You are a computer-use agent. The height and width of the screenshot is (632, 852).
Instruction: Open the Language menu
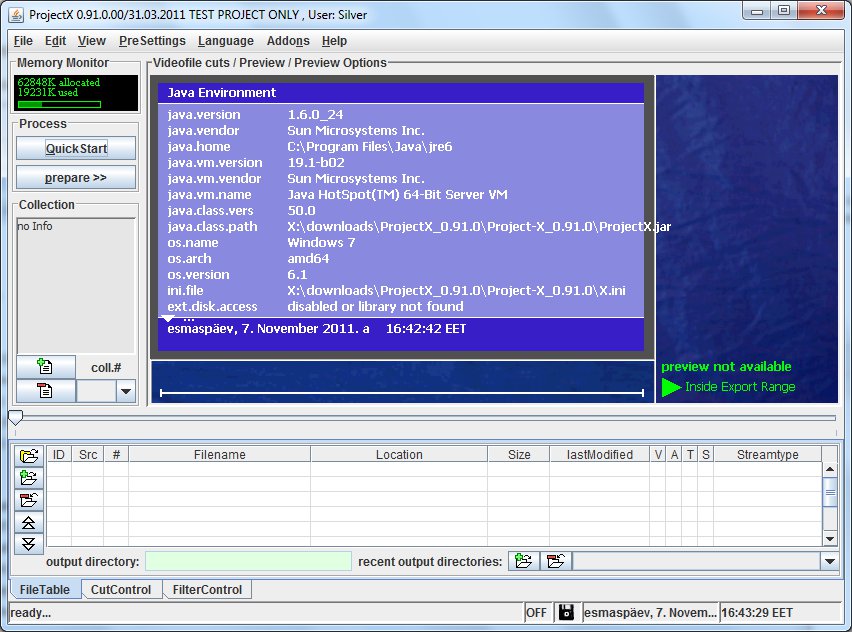click(225, 41)
